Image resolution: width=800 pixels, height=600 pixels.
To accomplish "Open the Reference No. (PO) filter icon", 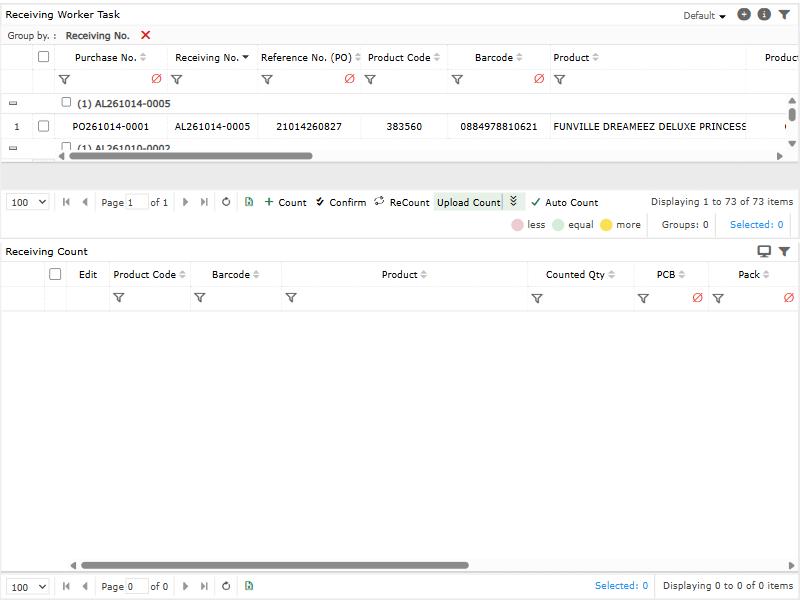I will [x=267, y=80].
